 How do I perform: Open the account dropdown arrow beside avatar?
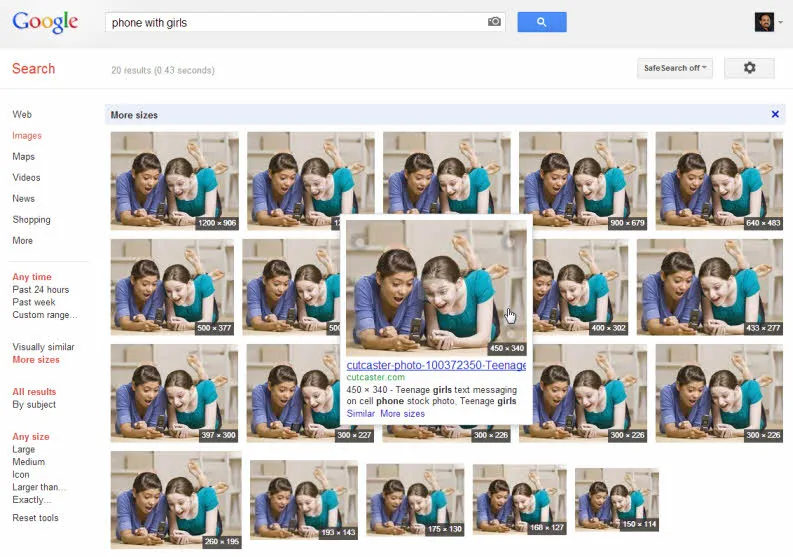780,22
